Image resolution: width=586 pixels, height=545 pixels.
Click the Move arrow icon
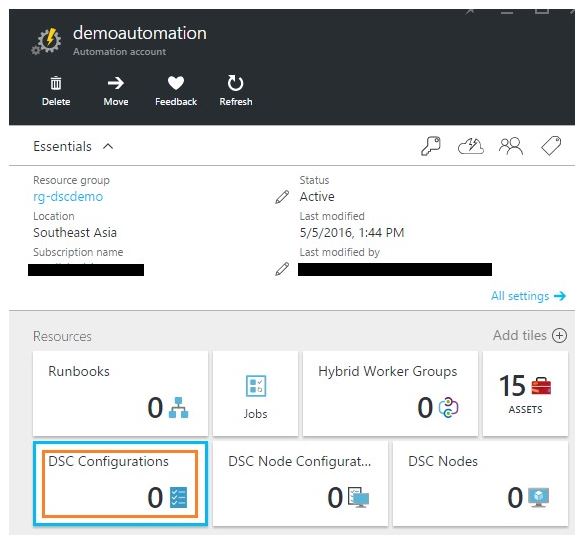coord(116,83)
